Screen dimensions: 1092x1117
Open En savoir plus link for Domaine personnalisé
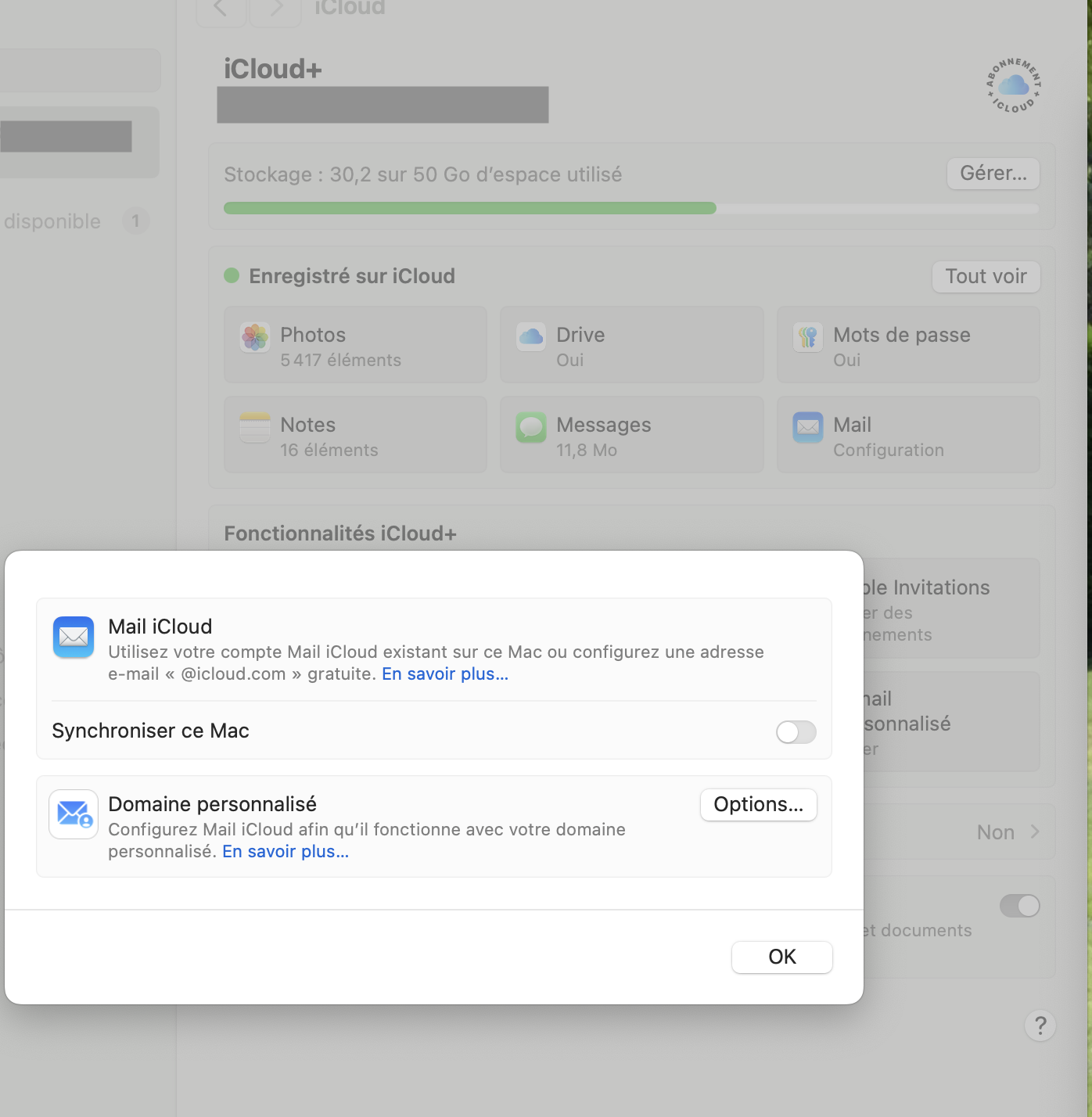286,852
